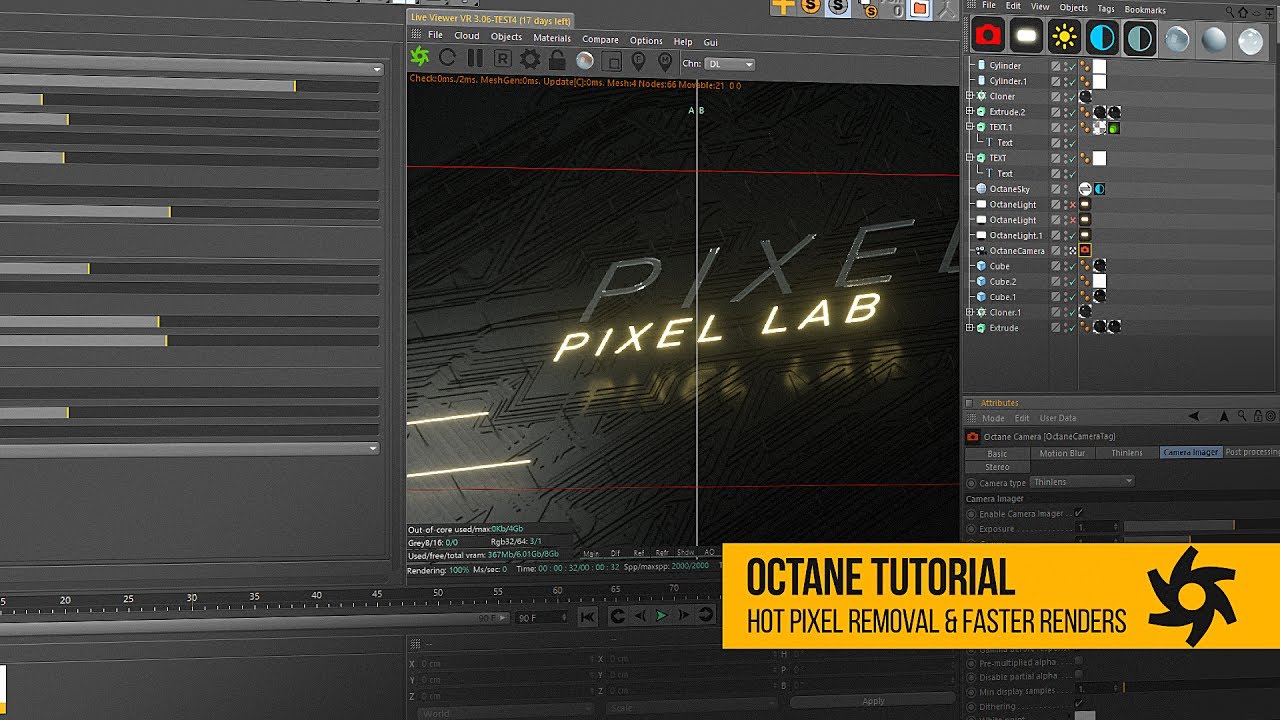Add texture environment with the teal half-circle icon
This screenshot has width=1280, height=720.
click(1139, 39)
